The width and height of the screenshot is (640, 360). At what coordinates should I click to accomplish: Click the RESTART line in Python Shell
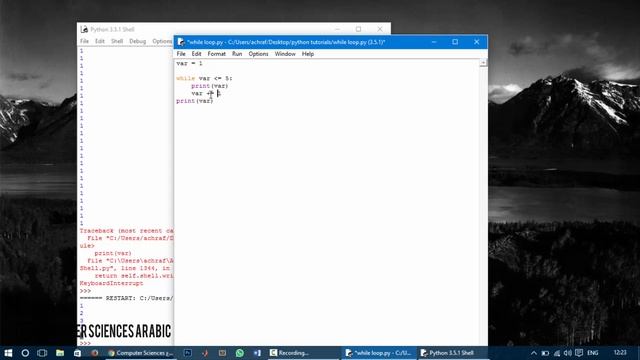(126, 298)
